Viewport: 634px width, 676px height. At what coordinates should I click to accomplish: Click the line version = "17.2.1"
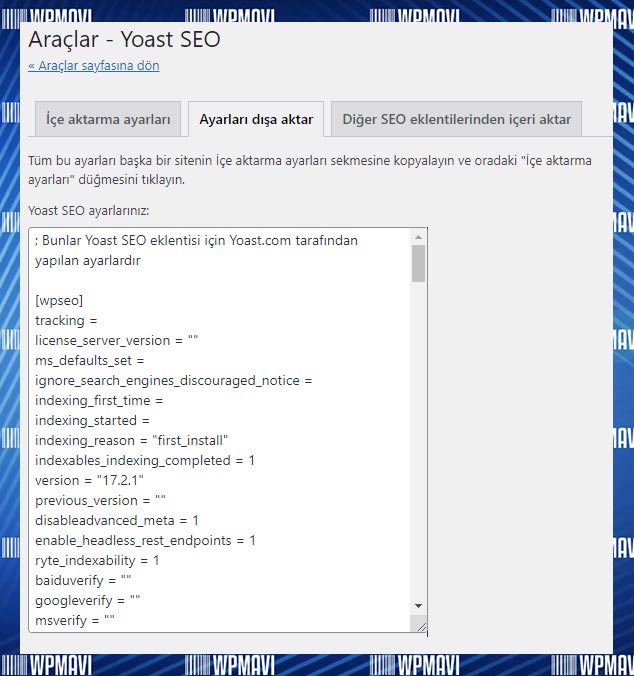point(89,480)
